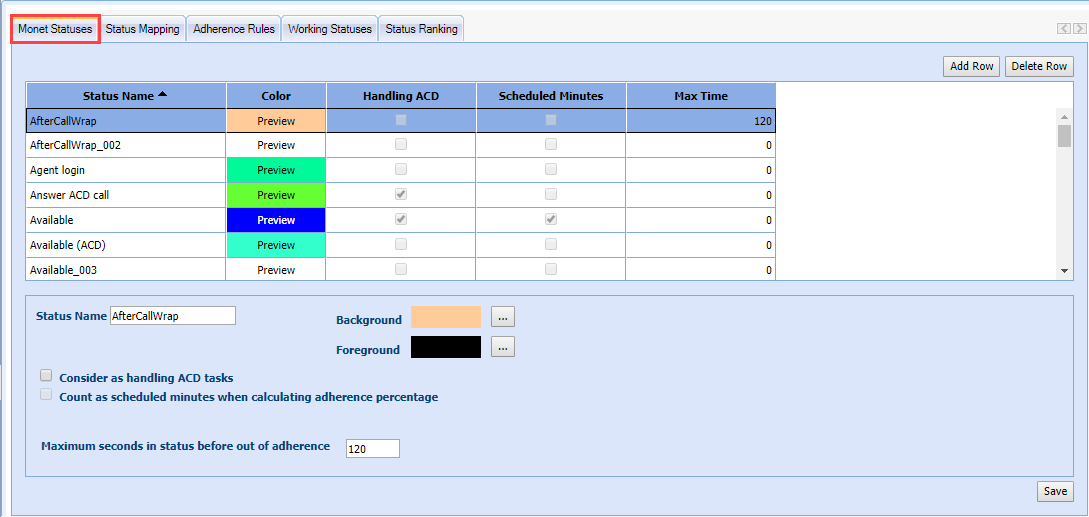The height and width of the screenshot is (517, 1089).
Task: Click scroll down arrow in status table
Action: tap(1064, 271)
